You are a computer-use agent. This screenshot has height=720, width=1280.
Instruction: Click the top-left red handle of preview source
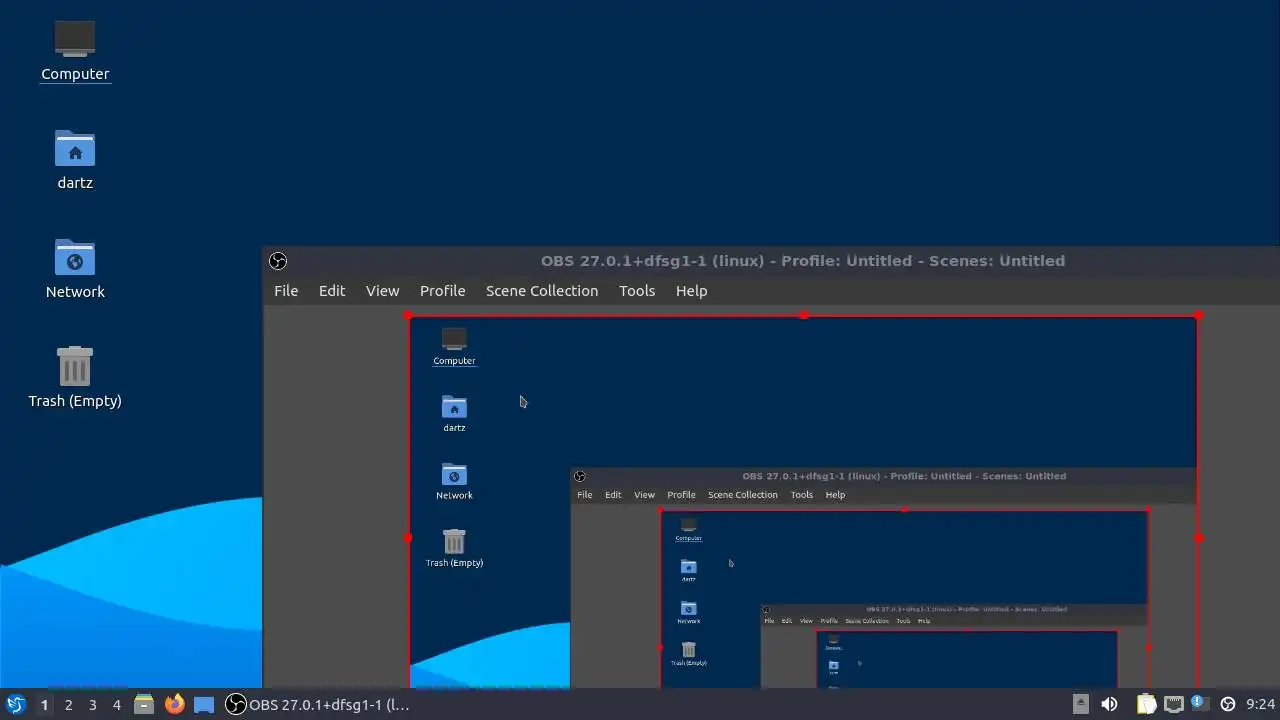click(x=409, y=316)
